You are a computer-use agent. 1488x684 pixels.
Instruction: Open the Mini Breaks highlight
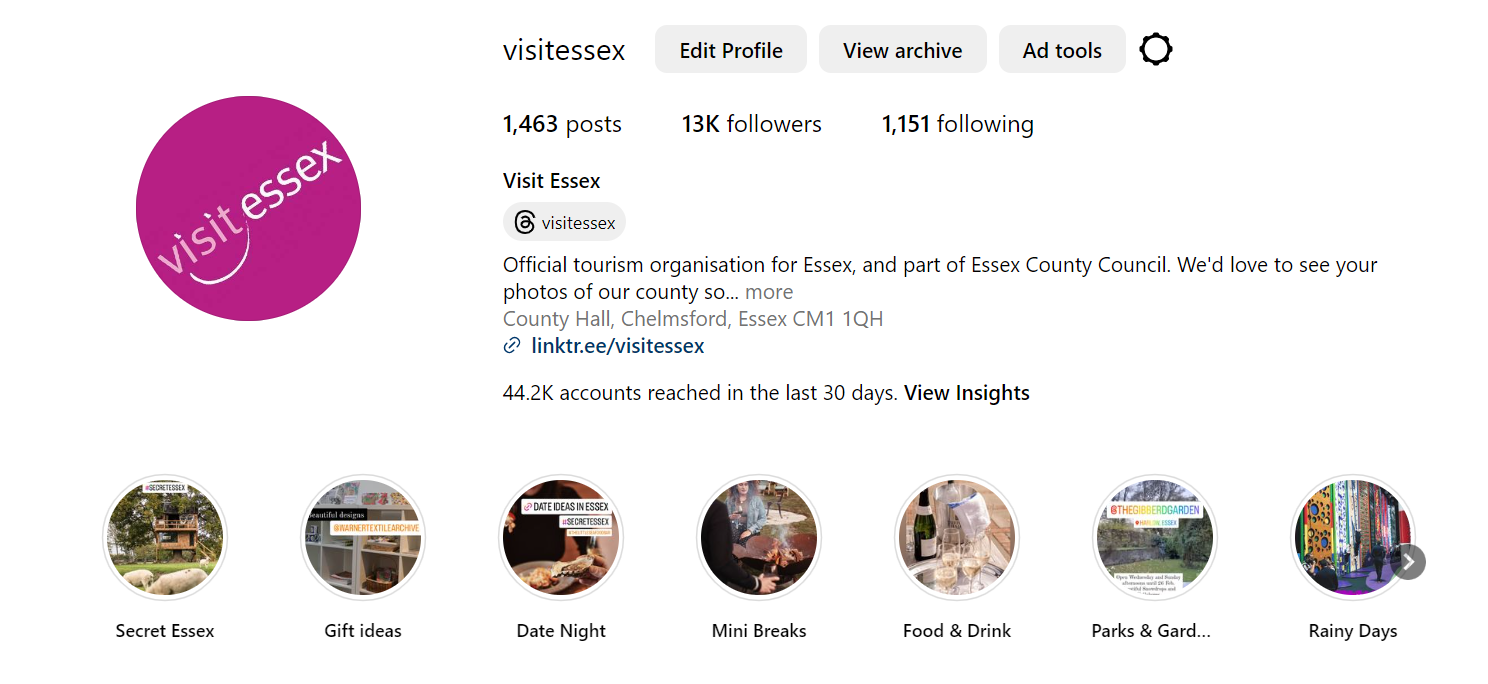(759, 537)
